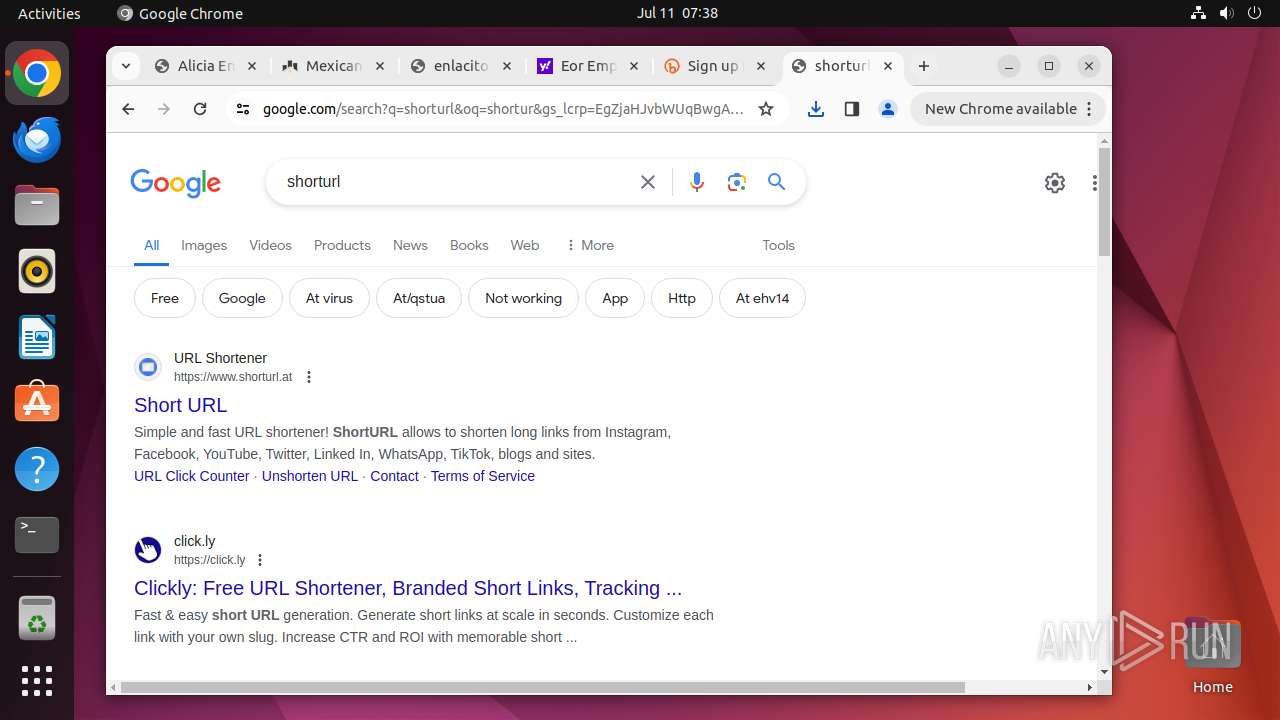Screen dimensions: 1280x720
Task: Open Help from the dock
Action: pos(37,469)
